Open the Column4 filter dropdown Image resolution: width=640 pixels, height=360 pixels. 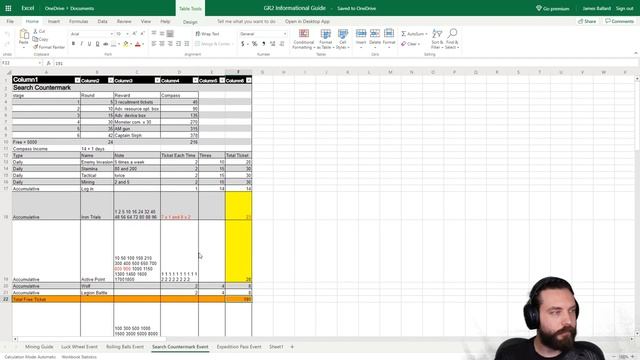(x=195, y=80)
